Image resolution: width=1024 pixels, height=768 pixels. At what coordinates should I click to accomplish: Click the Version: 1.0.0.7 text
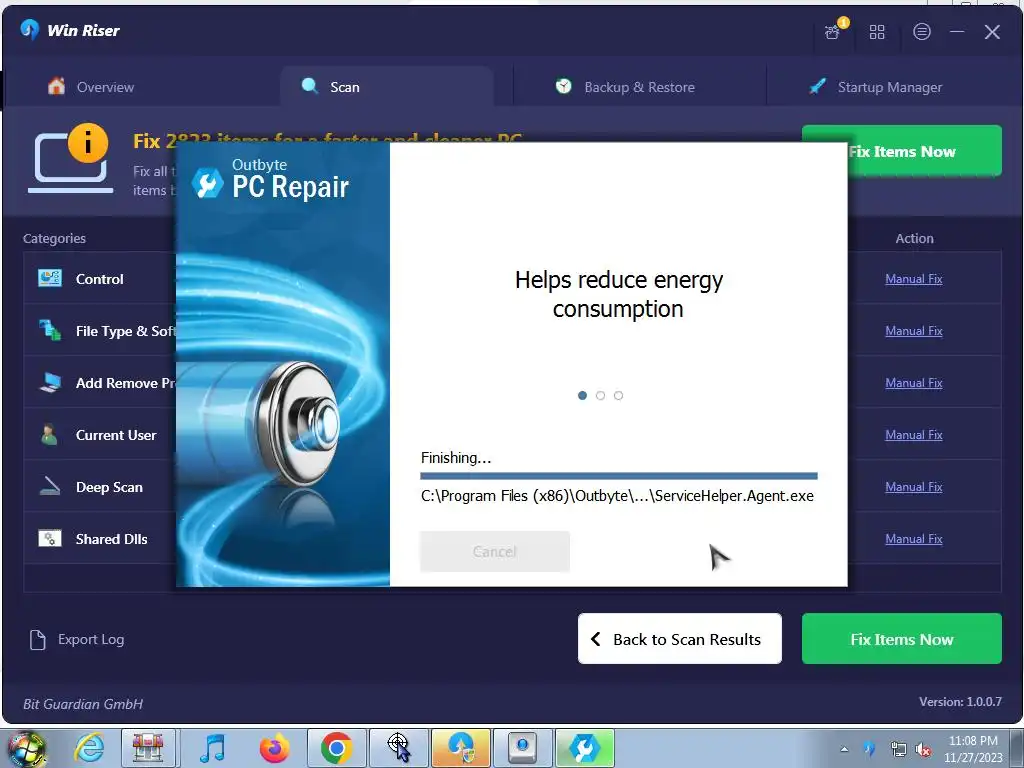click(960, 702)
